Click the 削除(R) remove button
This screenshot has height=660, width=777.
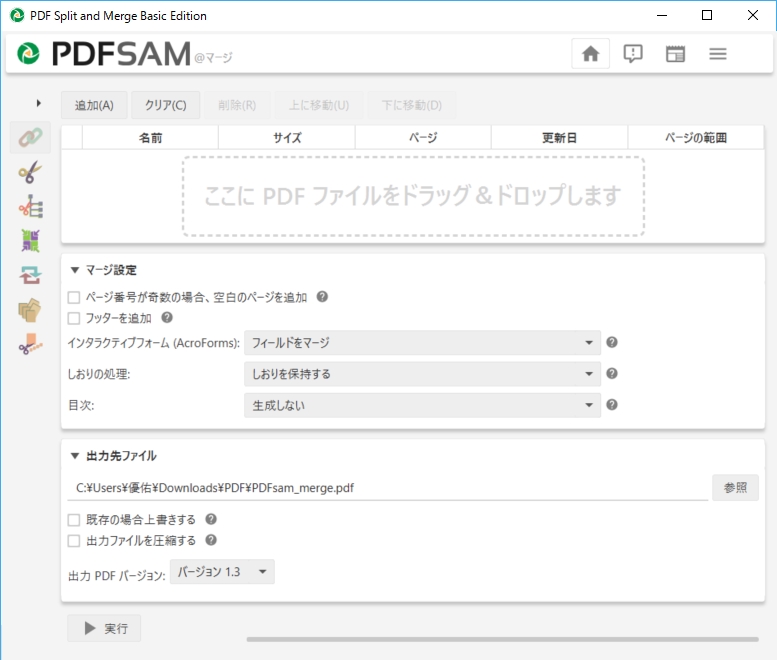click(x=237, y=105)
